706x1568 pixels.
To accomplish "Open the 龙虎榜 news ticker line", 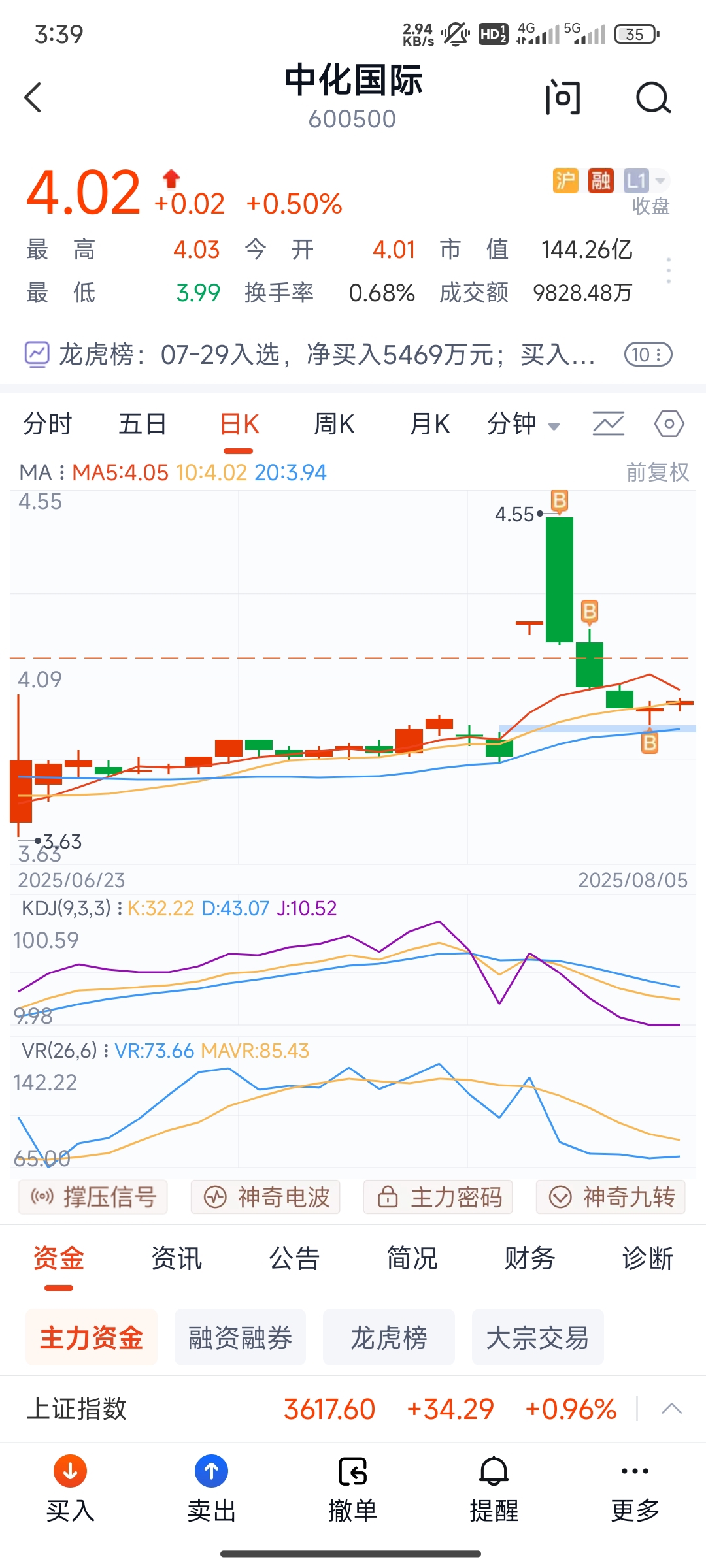I will click(x=327, y=355).
